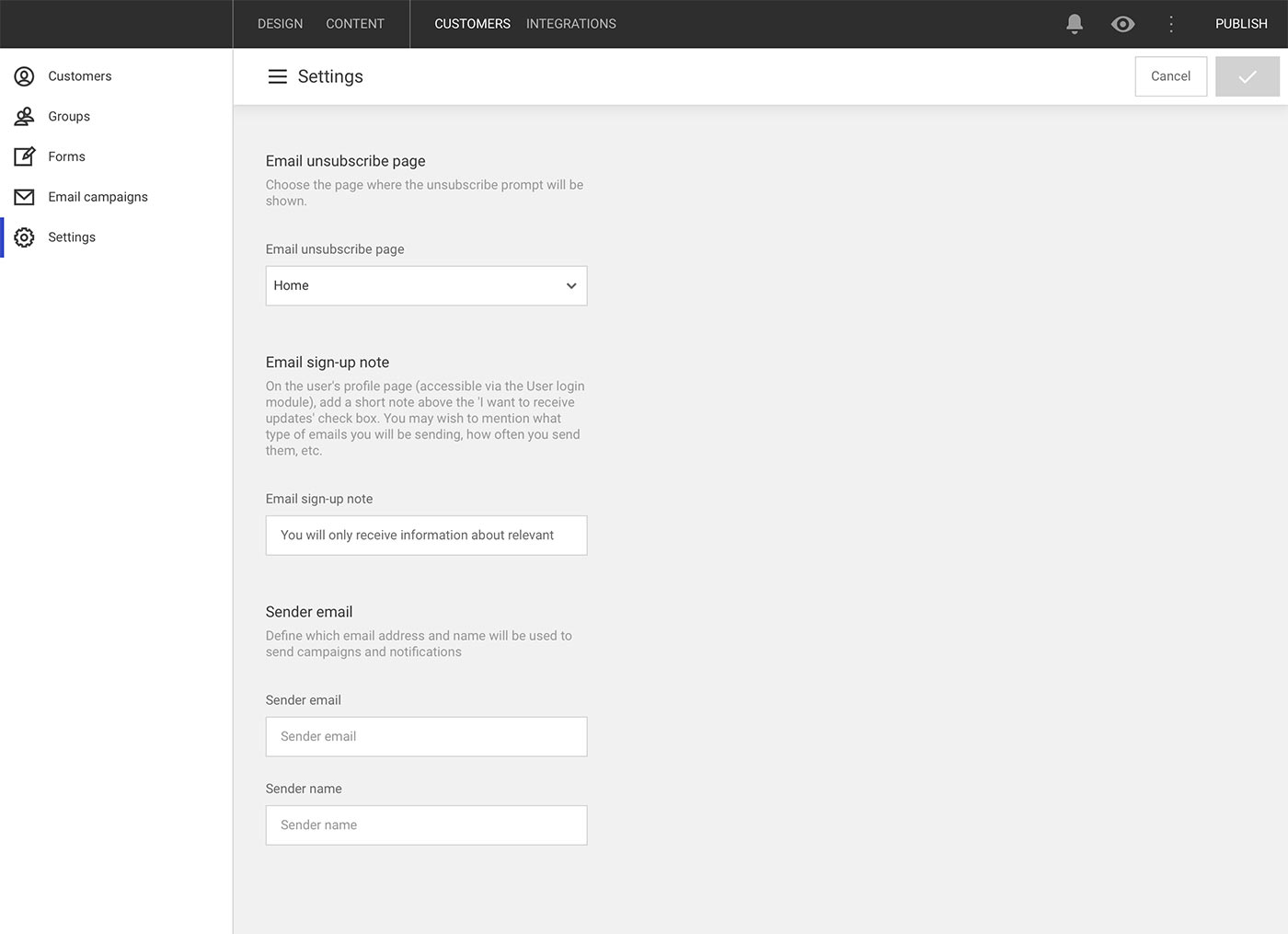Click the Sender email section heading
The height and width of the screenshot is (934, 1288).
click(x=309, y=612)
